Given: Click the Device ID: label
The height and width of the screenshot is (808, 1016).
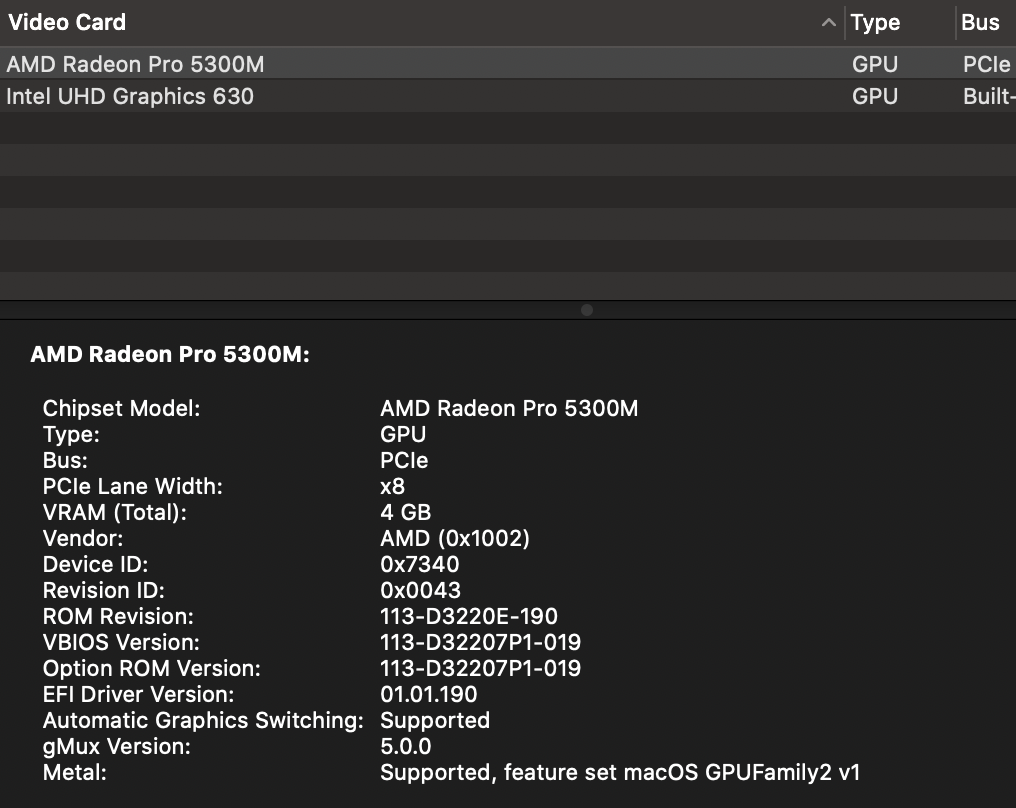Looking at the screenshot, I should 95,564.
